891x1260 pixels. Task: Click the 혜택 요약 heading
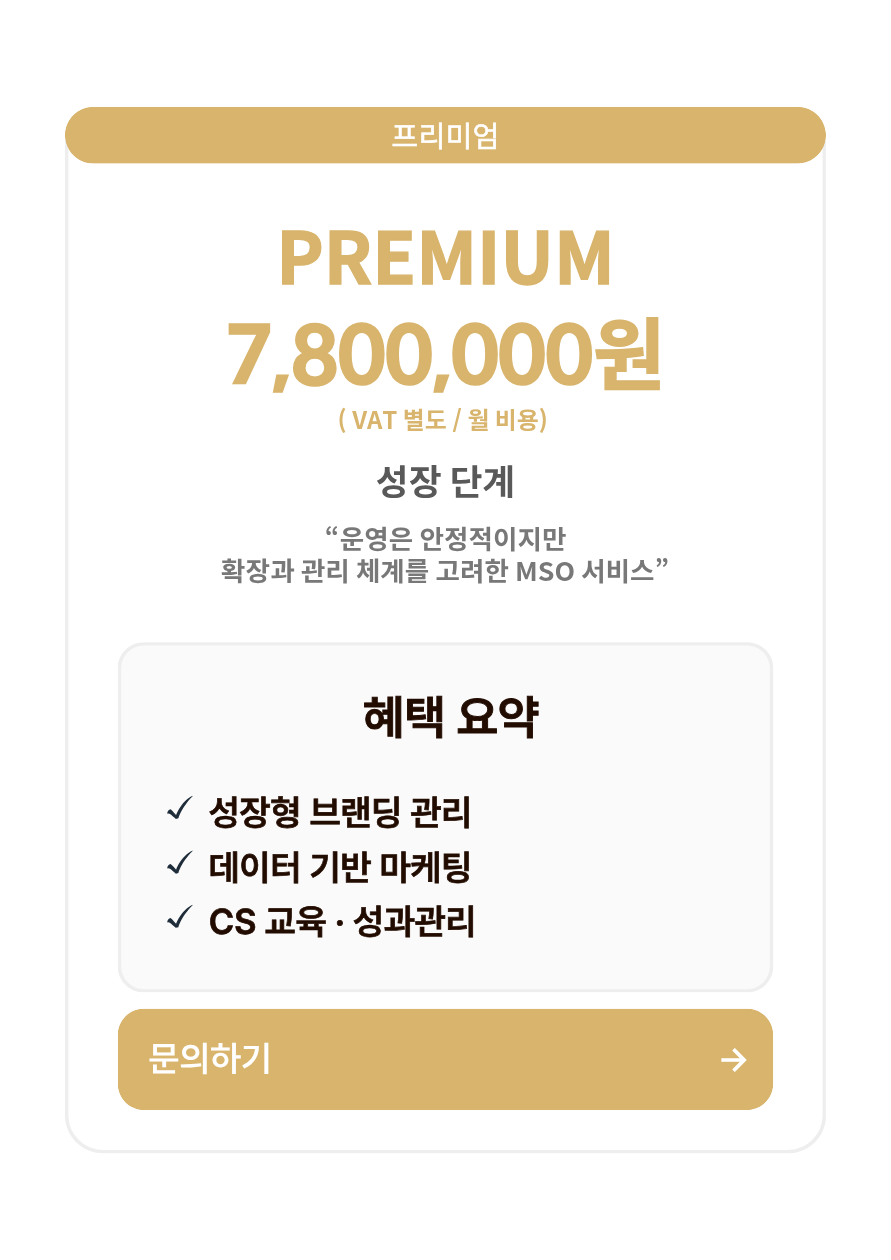(449, 716)
